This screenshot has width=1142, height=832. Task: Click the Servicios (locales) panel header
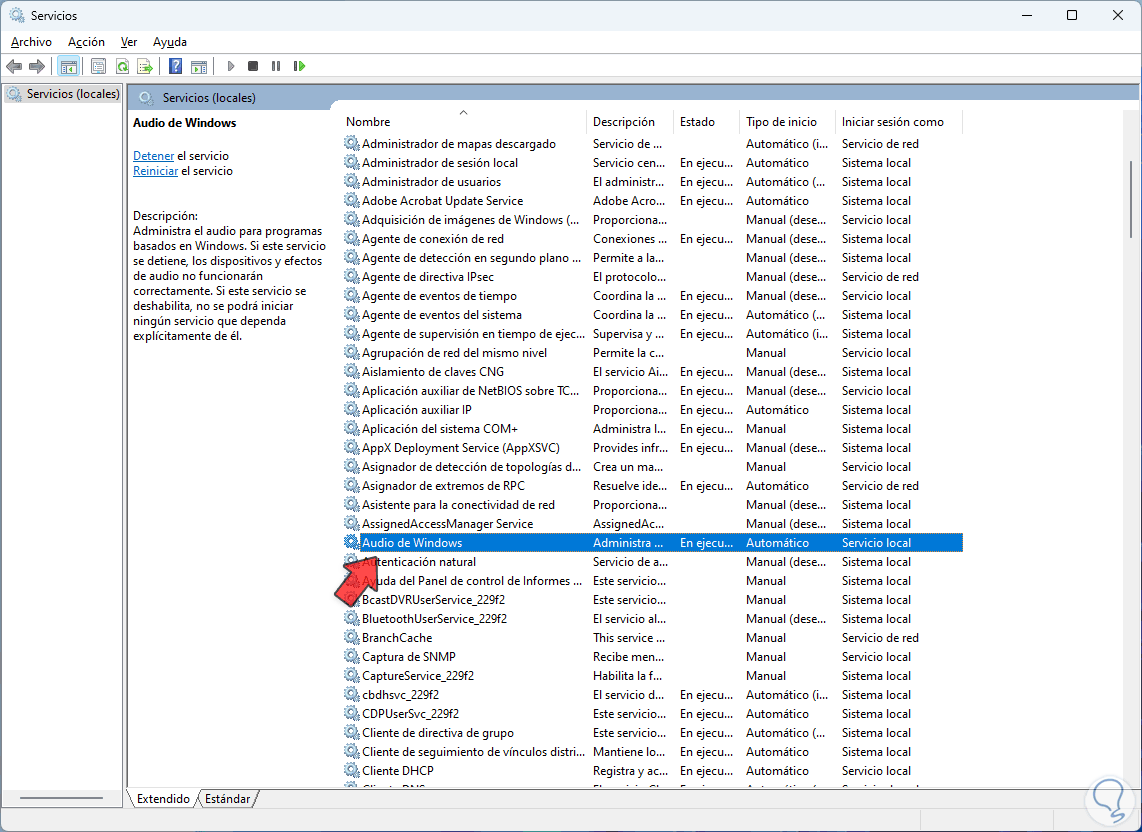click(208, 98)
